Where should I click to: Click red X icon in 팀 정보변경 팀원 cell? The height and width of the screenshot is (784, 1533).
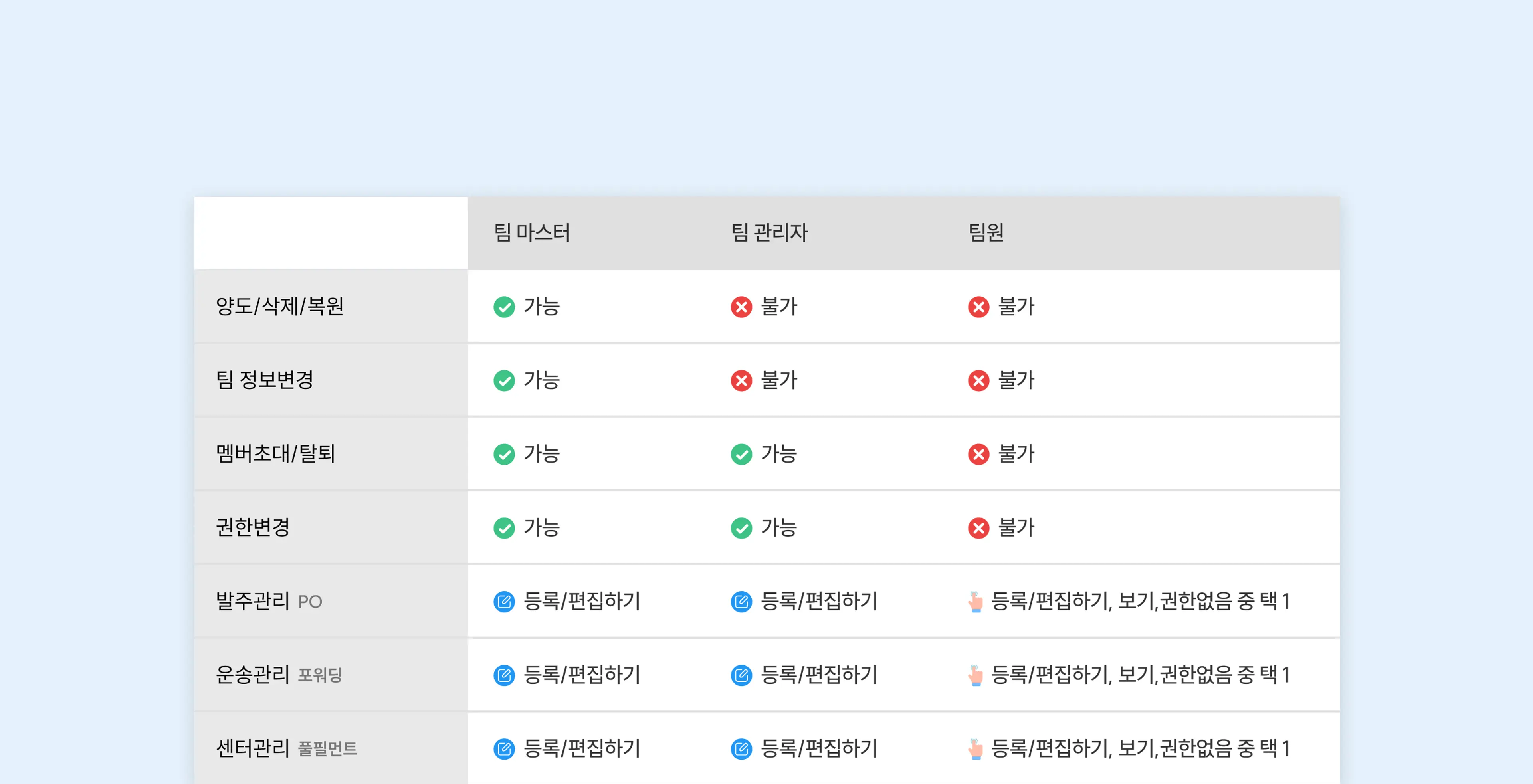coord(978,381)
